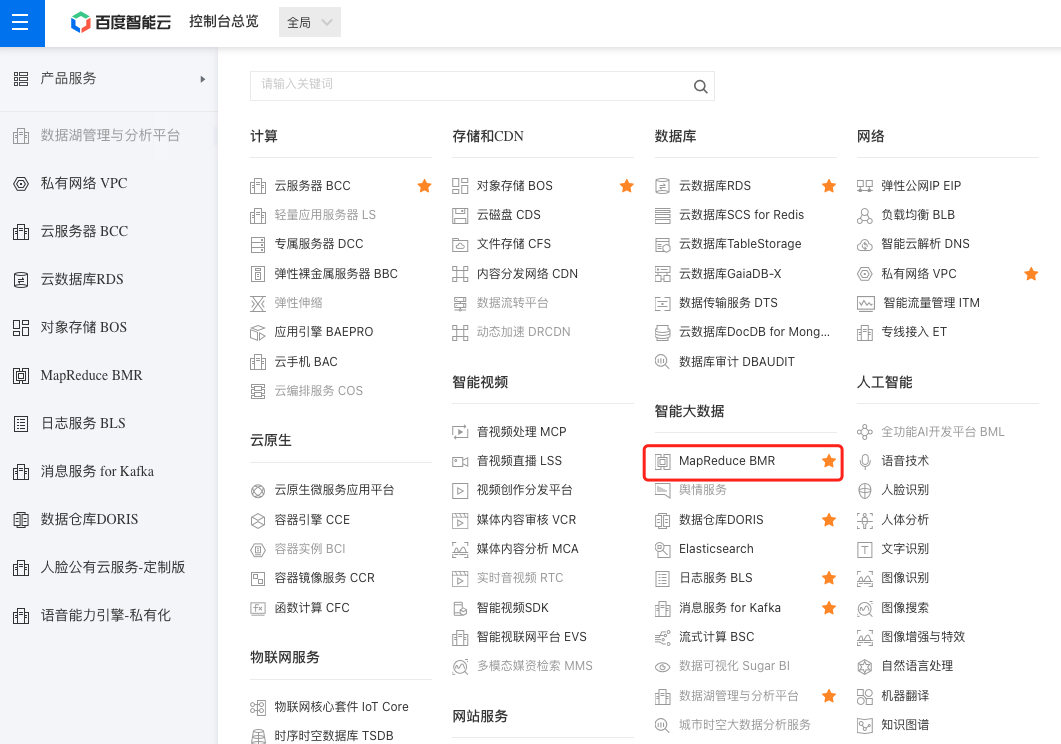Click the 容器引擎 CCE icon
Screen dimensions: 1061x744
pyautogui.click(x=258, y=520)
